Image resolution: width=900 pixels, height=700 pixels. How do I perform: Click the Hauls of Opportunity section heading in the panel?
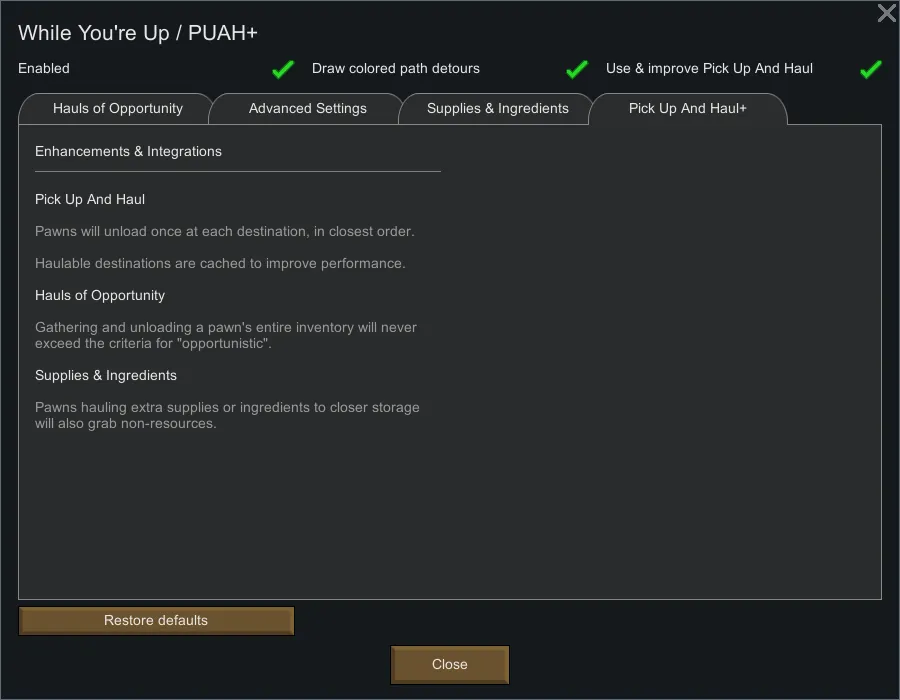click(x=100, y=296)
